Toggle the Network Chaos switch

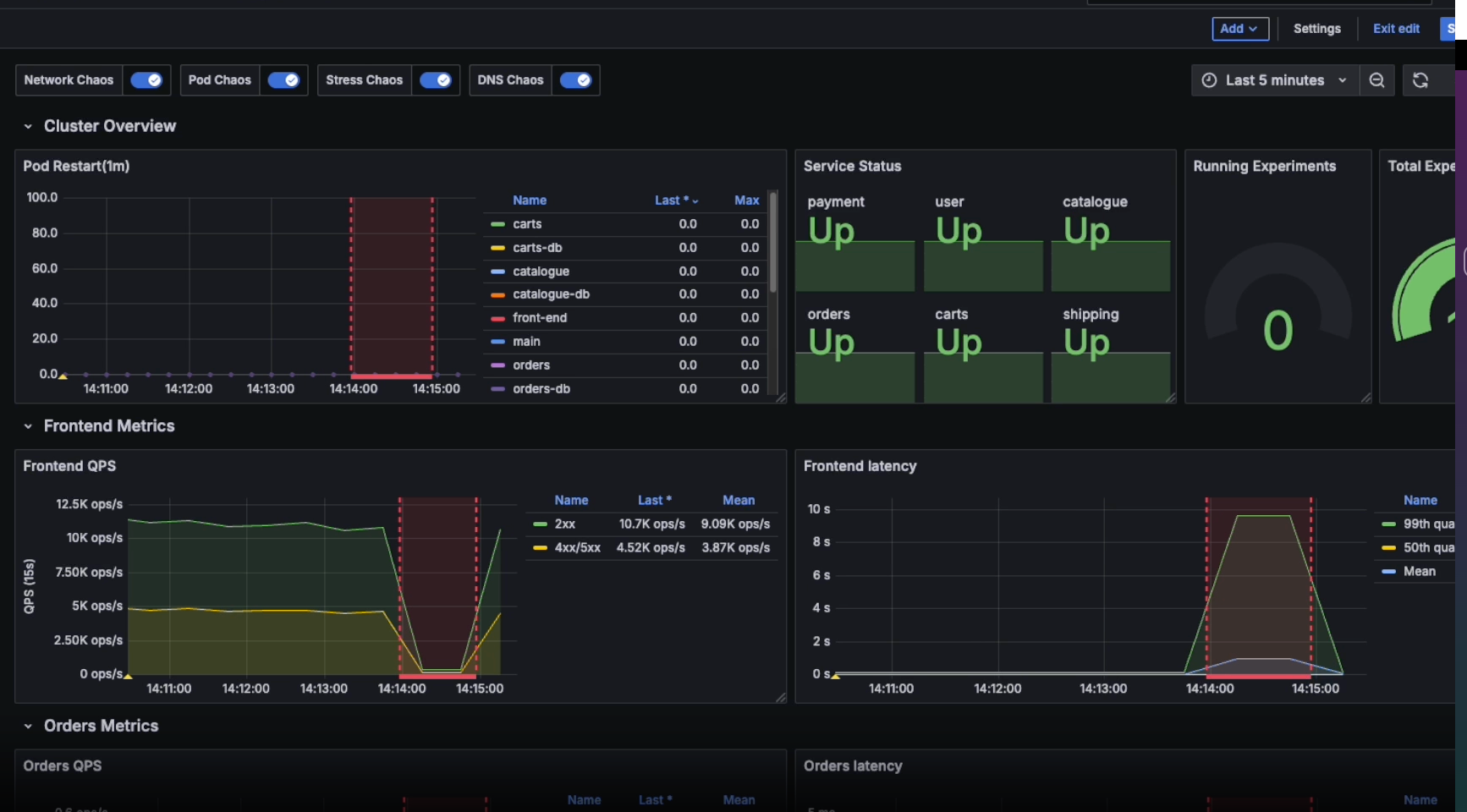click(x=146, y=80)
